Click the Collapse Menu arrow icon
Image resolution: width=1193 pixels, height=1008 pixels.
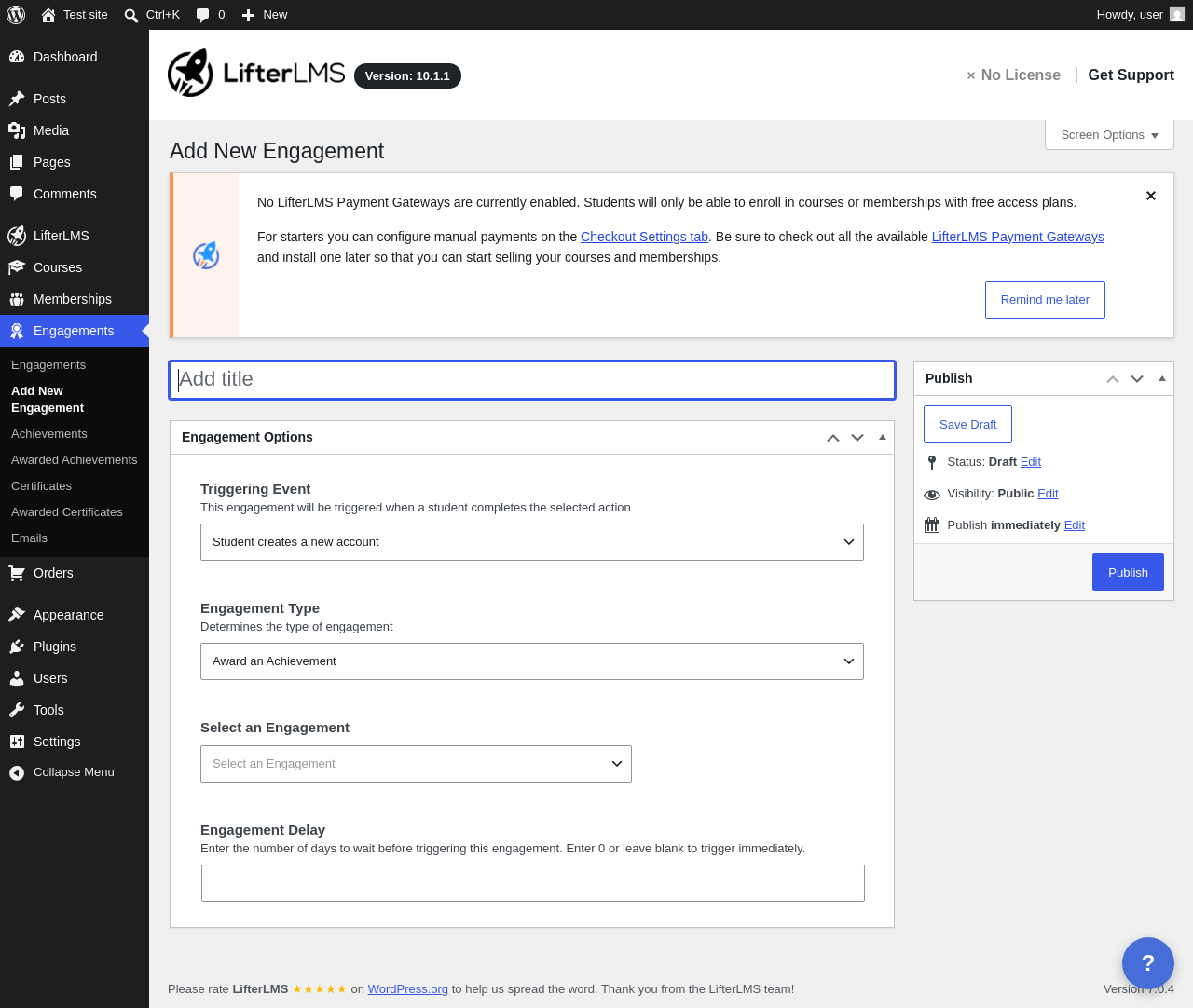17,772
